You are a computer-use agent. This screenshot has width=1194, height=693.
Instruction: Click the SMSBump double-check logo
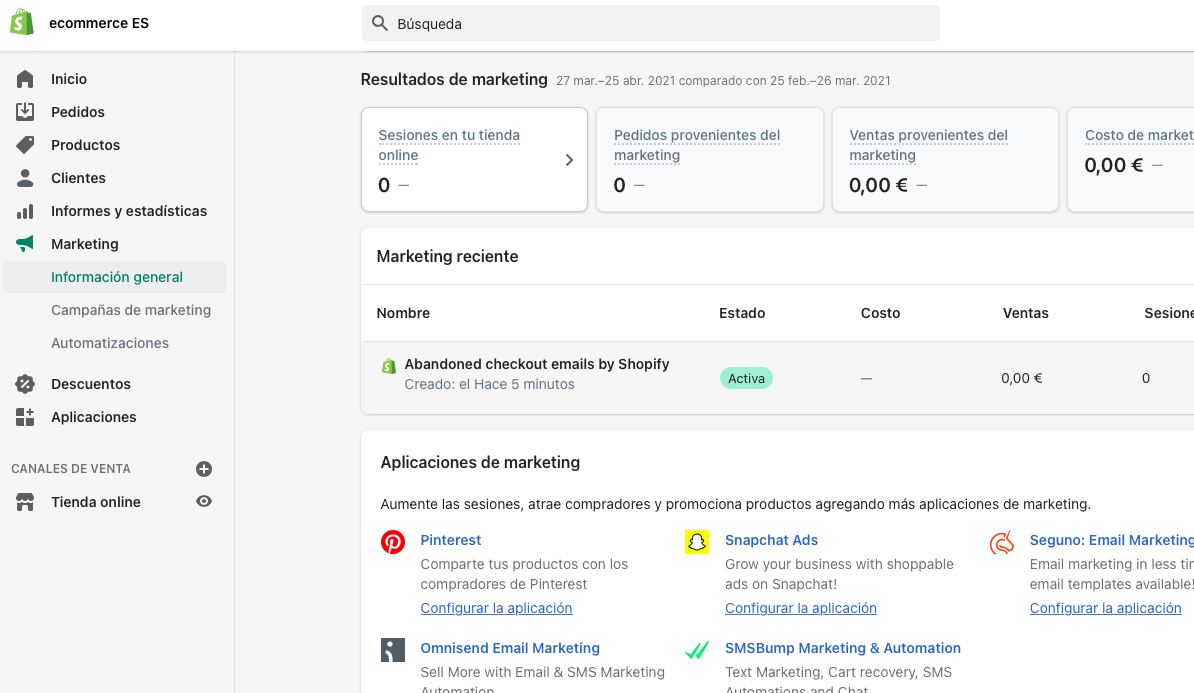(697, 650)
